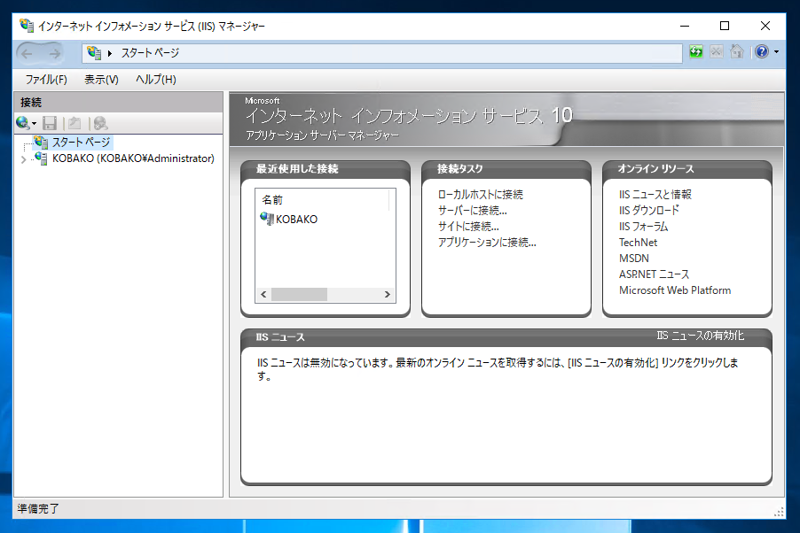Open IIS フォーラム link
800x533 pixels.
click(643, 226)
